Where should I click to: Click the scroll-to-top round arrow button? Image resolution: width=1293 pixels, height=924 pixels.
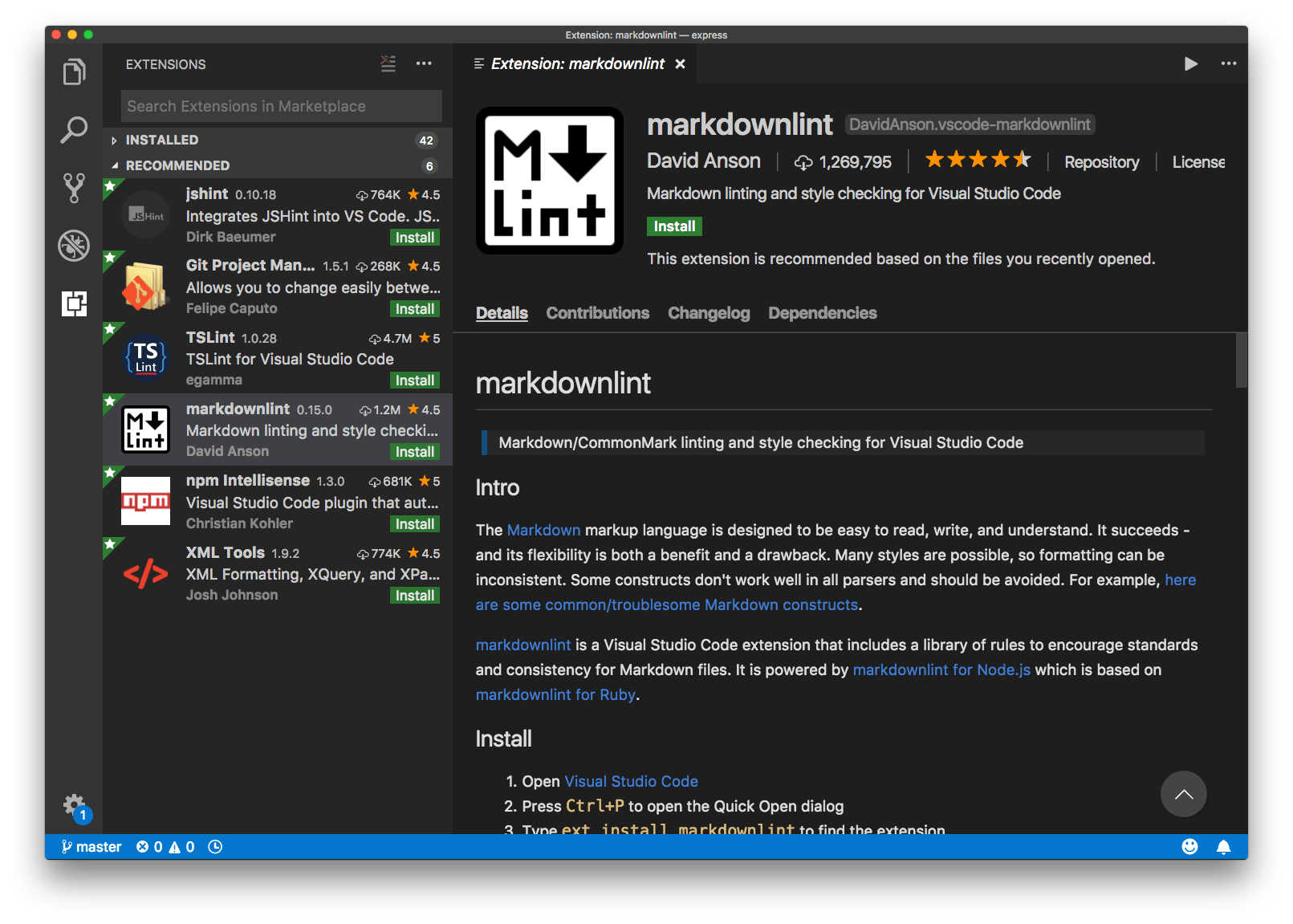tap(1183, 795)
